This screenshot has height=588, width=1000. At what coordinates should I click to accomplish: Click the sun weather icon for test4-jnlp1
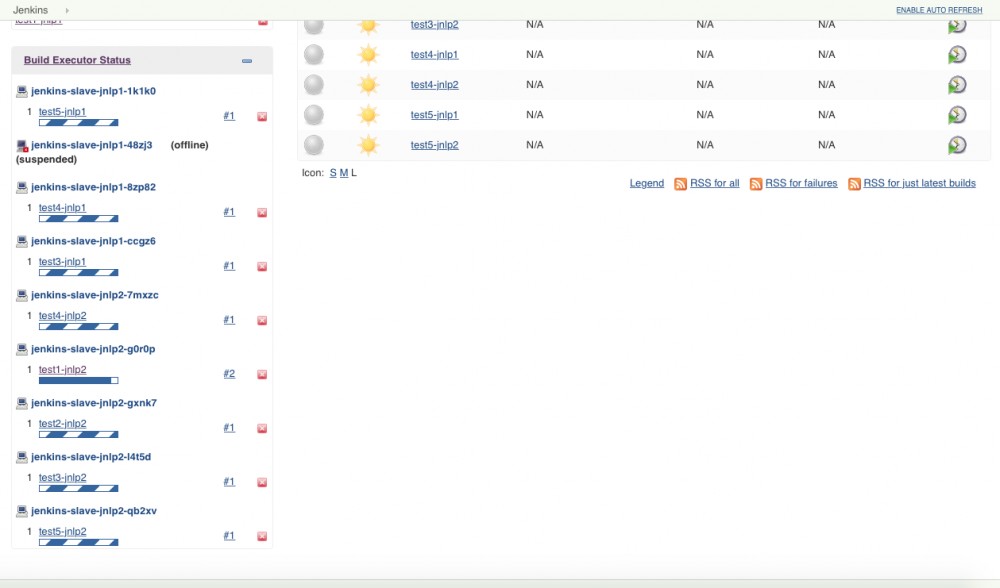tap(368, 55)
